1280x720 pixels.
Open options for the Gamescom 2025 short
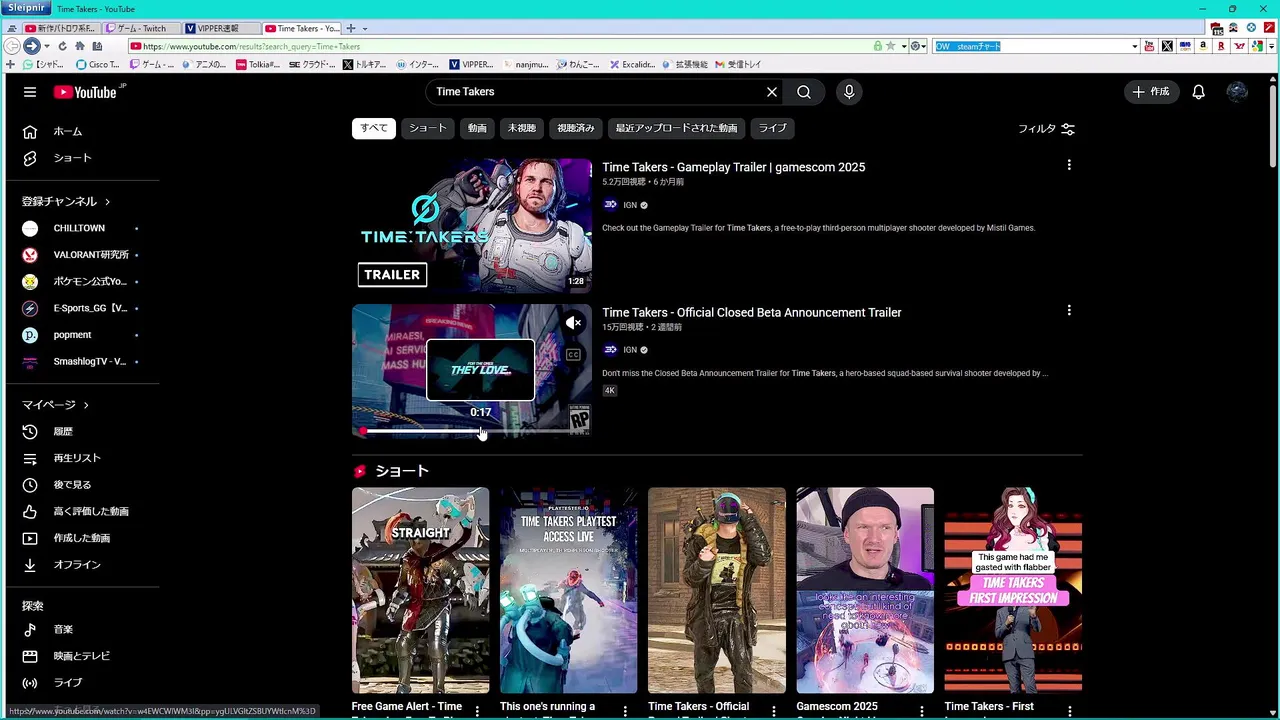921,711
